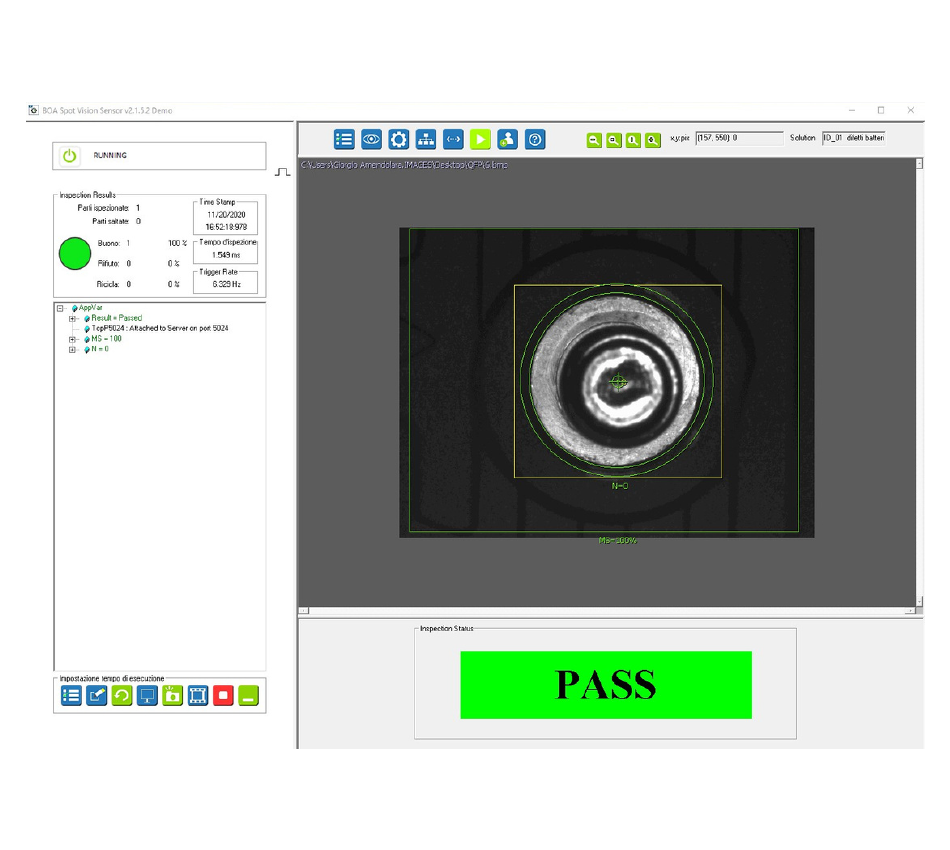
Task: Collapse the AppVar tree node
Action: tap(61, 308)
